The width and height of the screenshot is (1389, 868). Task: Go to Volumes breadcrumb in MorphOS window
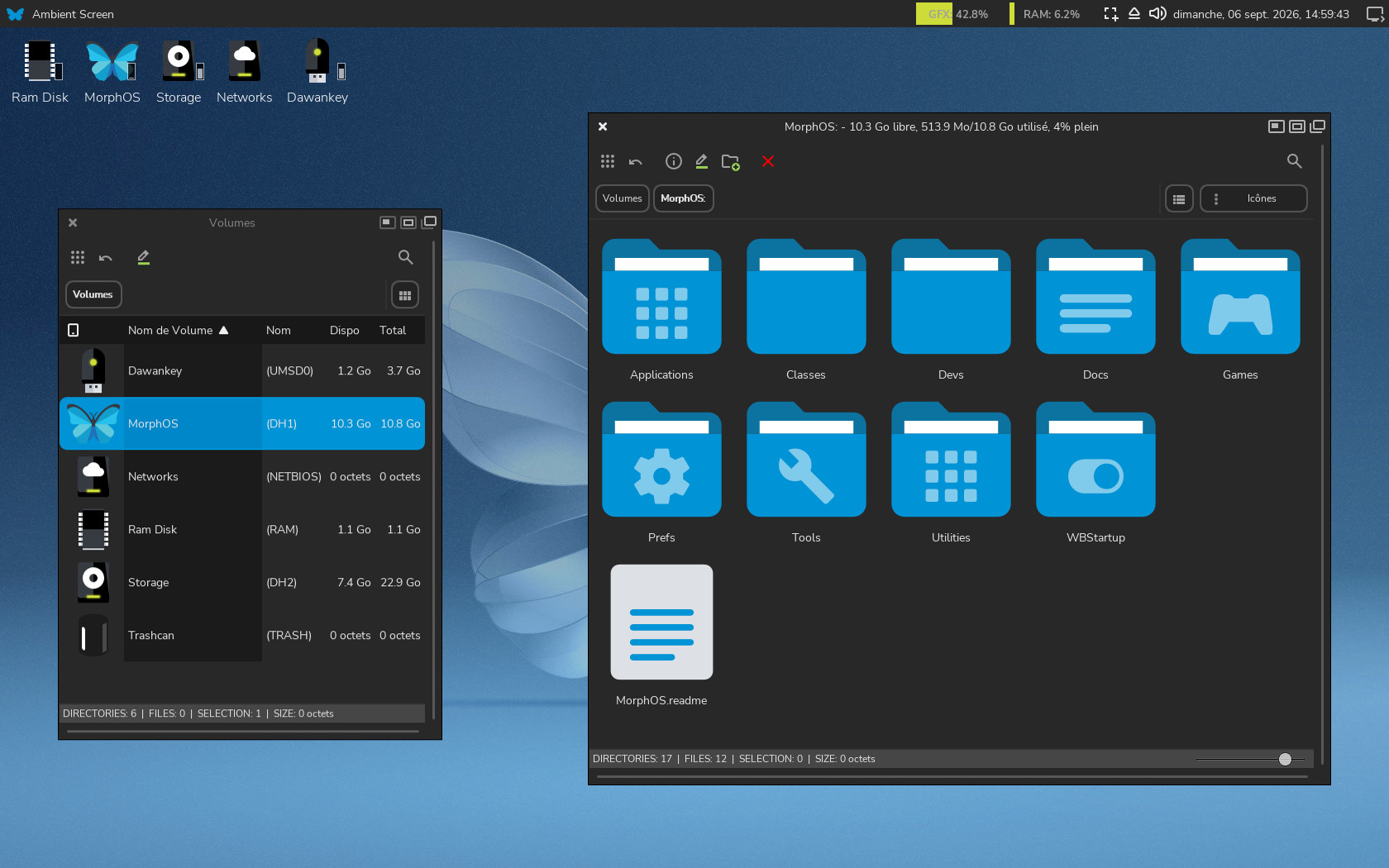tap(623, 198)
